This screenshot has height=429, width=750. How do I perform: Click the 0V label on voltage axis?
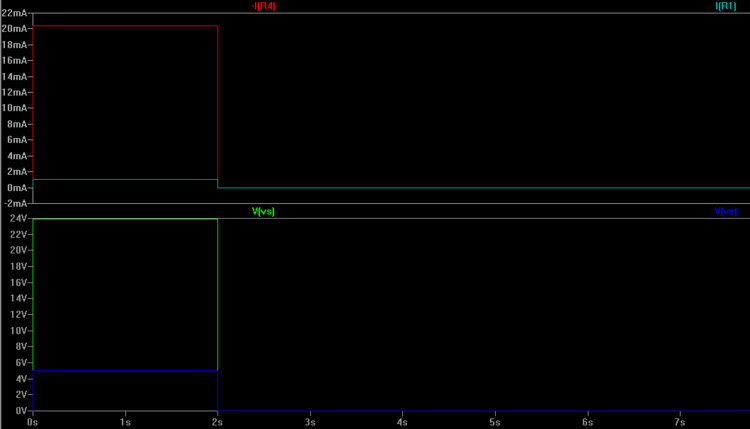pyautogui.click(x=19, y=411)
